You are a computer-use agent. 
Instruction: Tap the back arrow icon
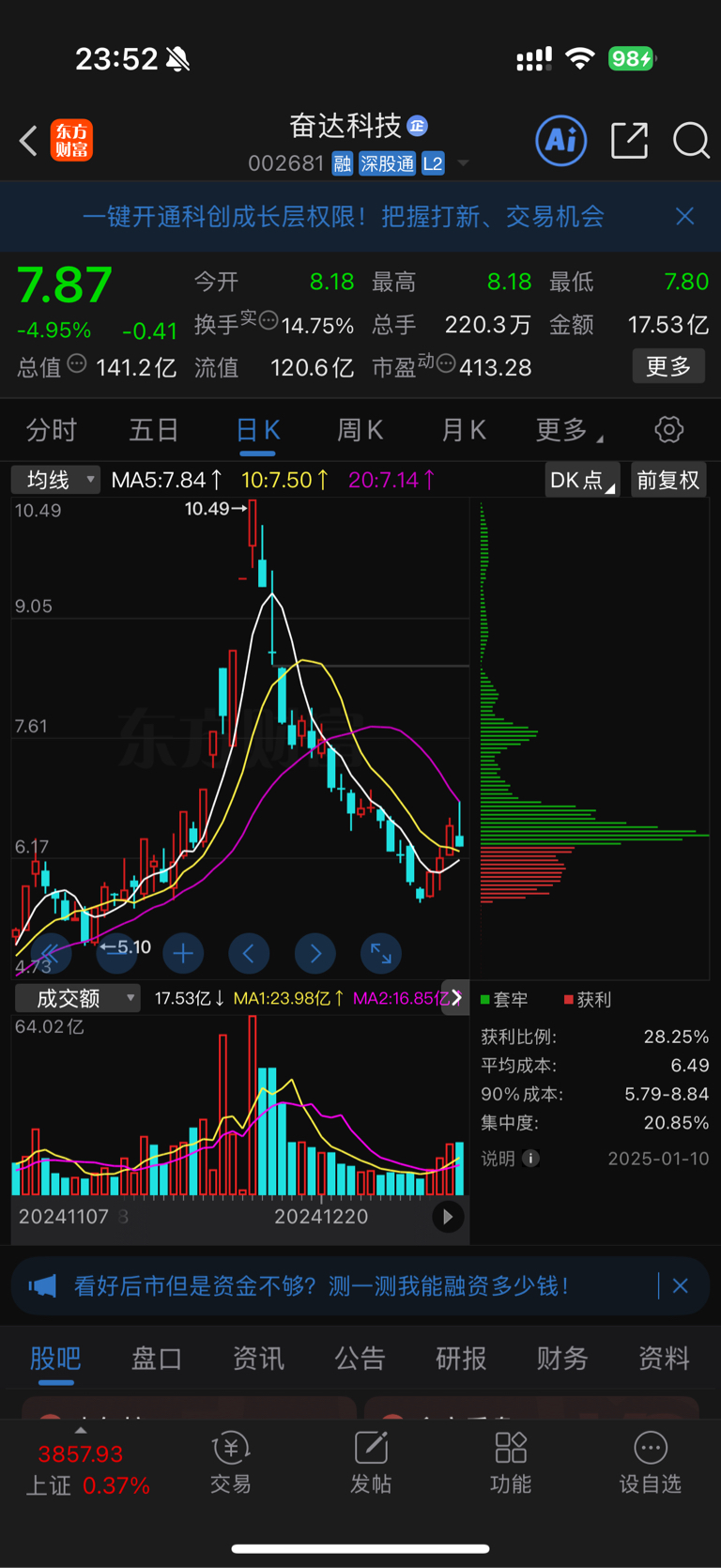pos(28,141)
